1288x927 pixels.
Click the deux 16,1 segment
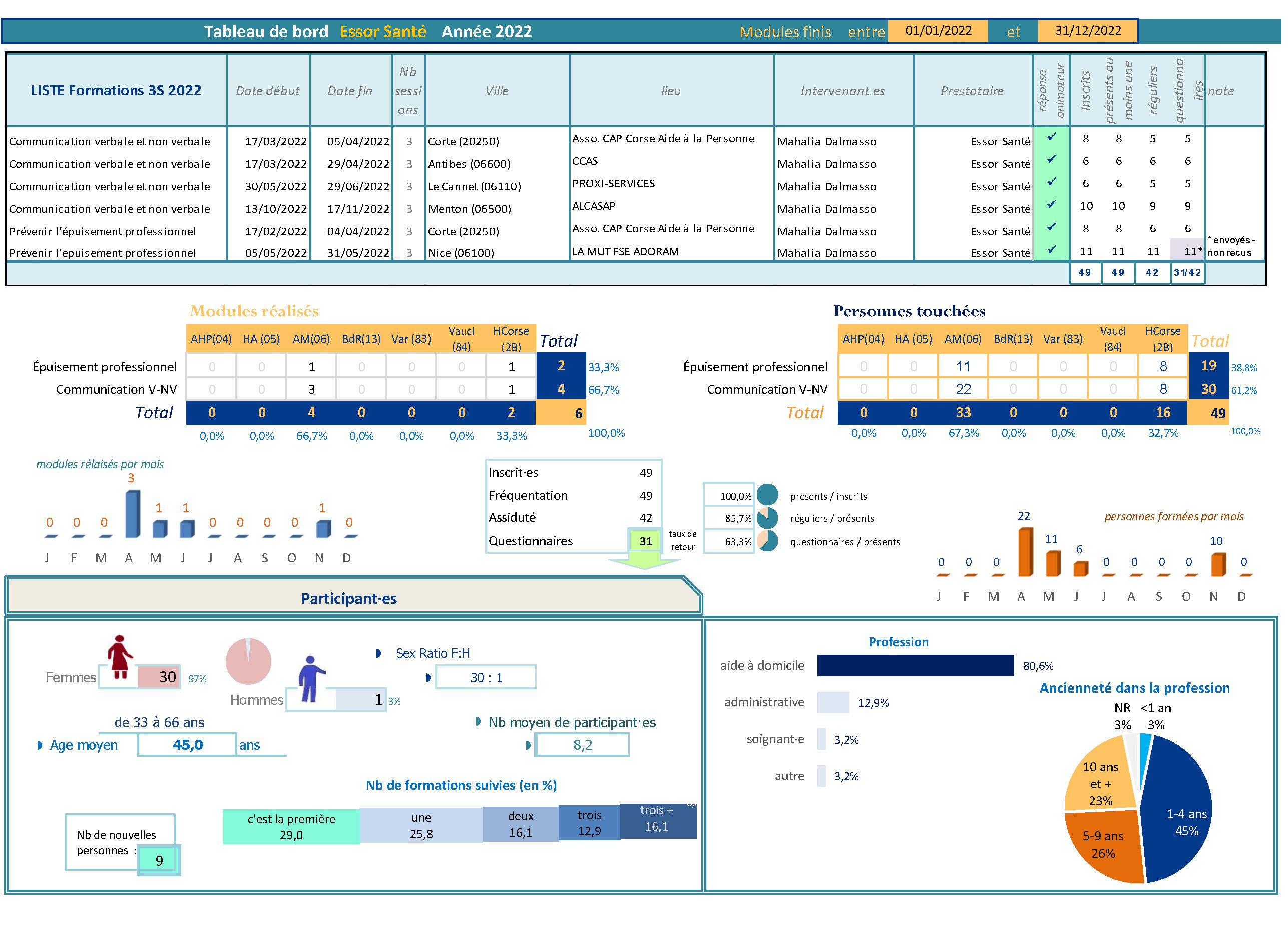click(520, 824)
